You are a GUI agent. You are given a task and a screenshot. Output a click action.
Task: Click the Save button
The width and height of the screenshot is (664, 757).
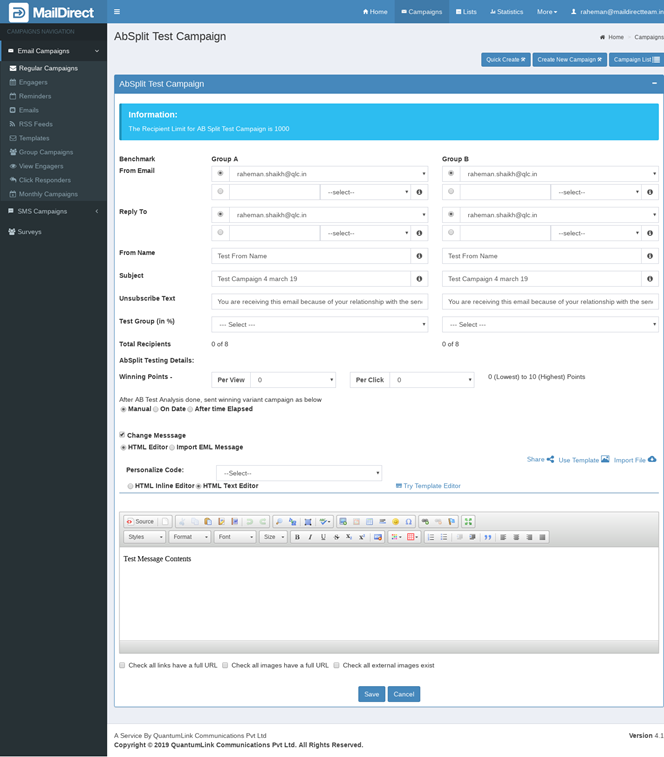371,694
